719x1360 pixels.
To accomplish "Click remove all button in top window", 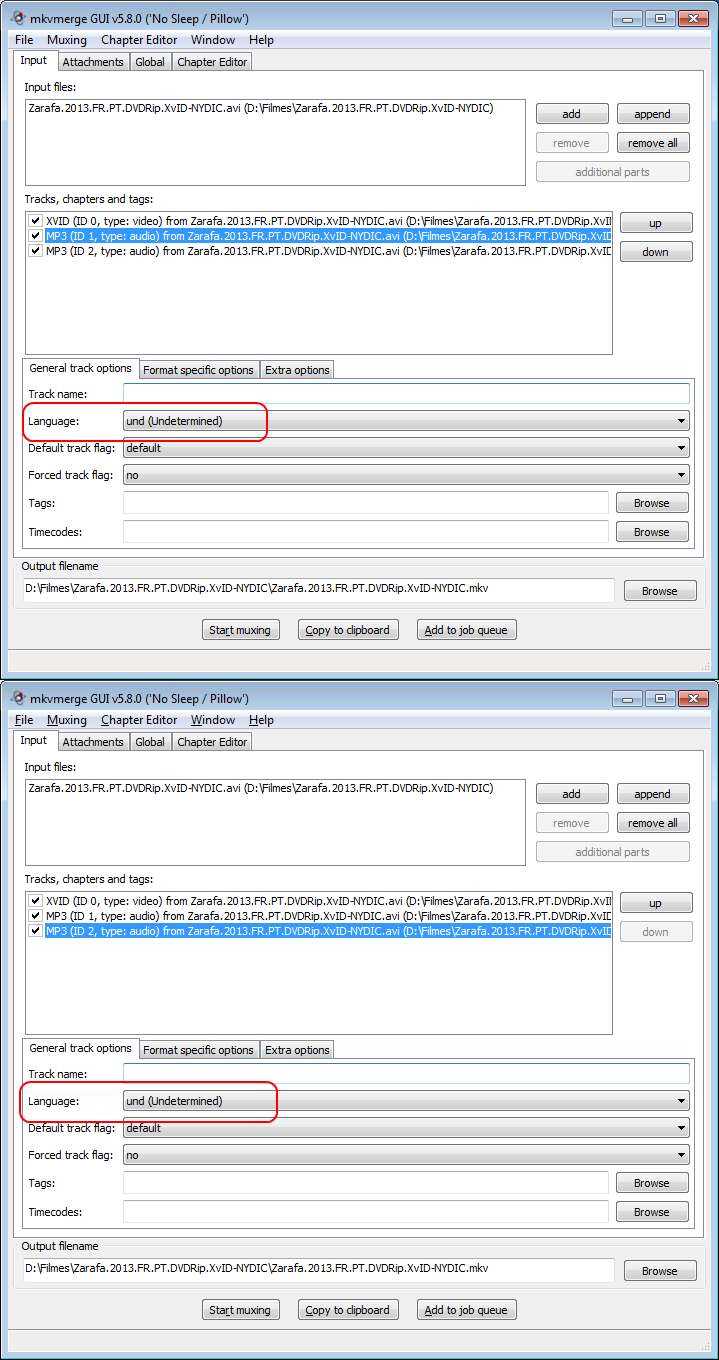I will [652, 143].
